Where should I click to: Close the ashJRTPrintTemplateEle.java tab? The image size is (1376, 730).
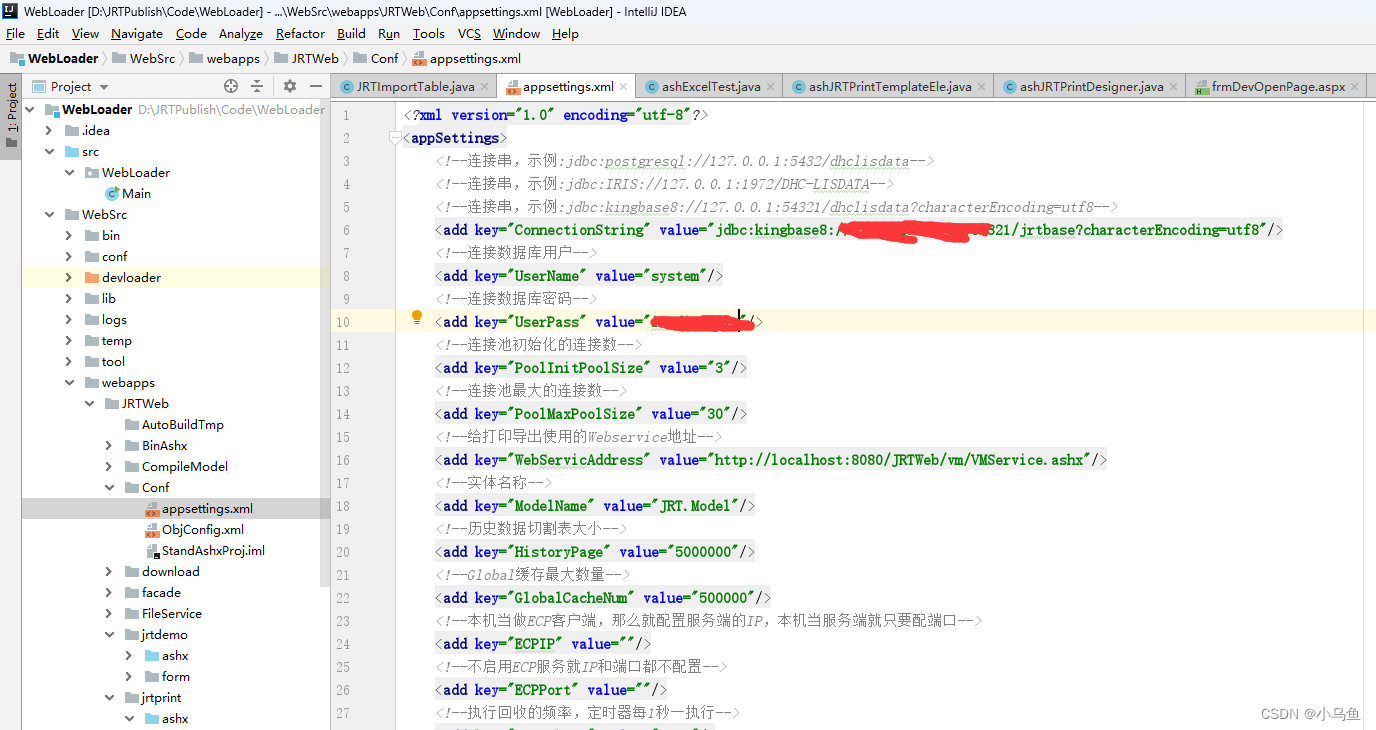[x=982, y=87]
